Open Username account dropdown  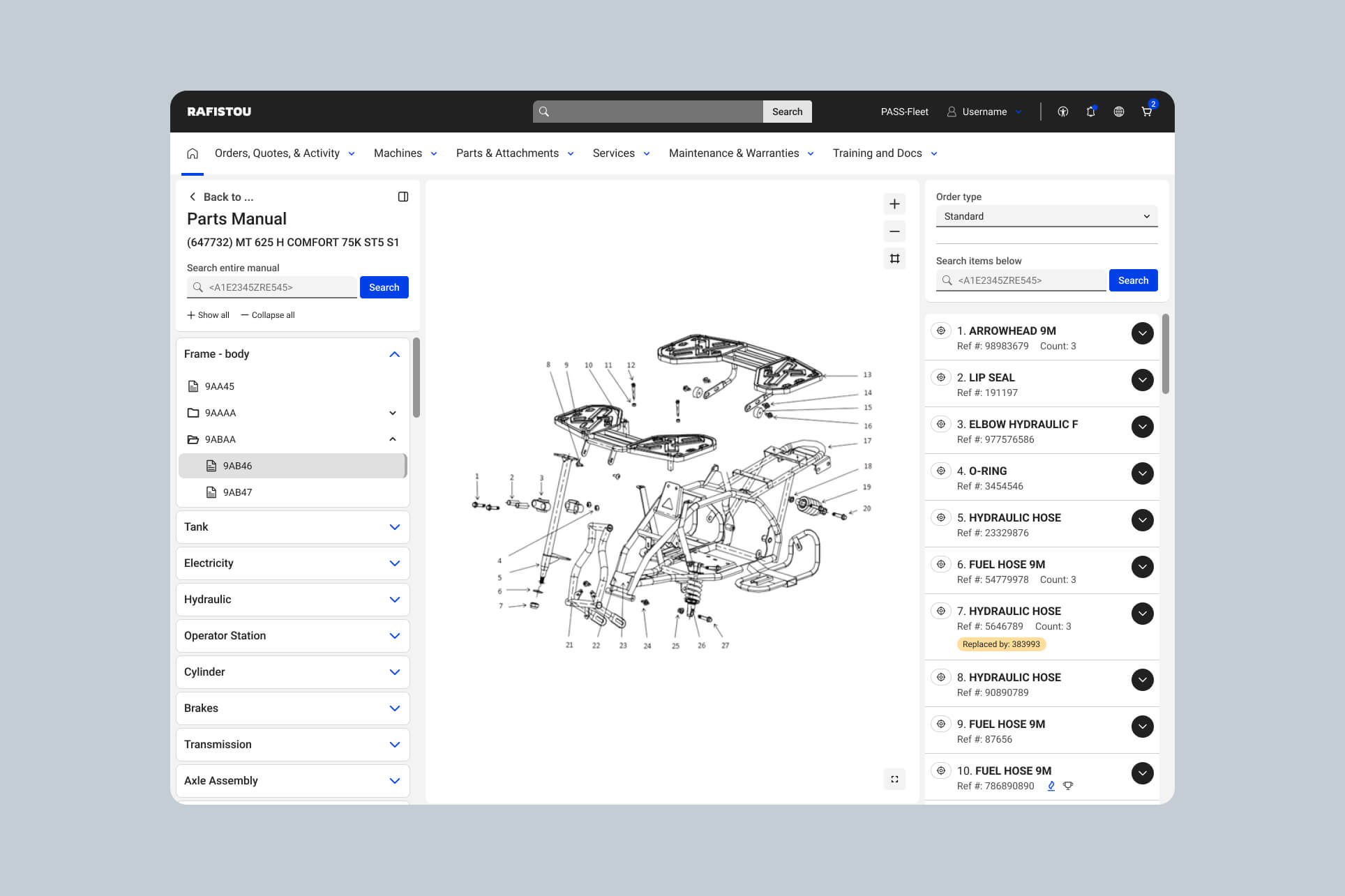point(984,112)
